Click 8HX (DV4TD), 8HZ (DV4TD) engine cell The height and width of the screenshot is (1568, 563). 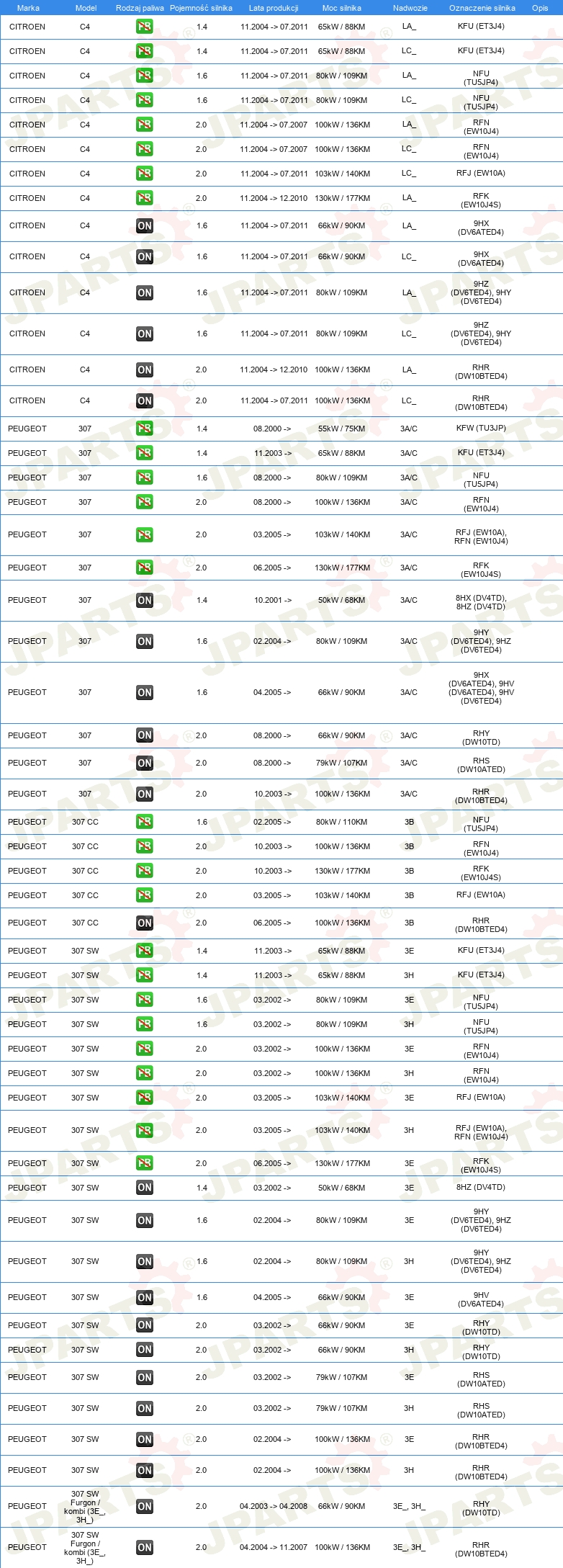pos(481,602)
